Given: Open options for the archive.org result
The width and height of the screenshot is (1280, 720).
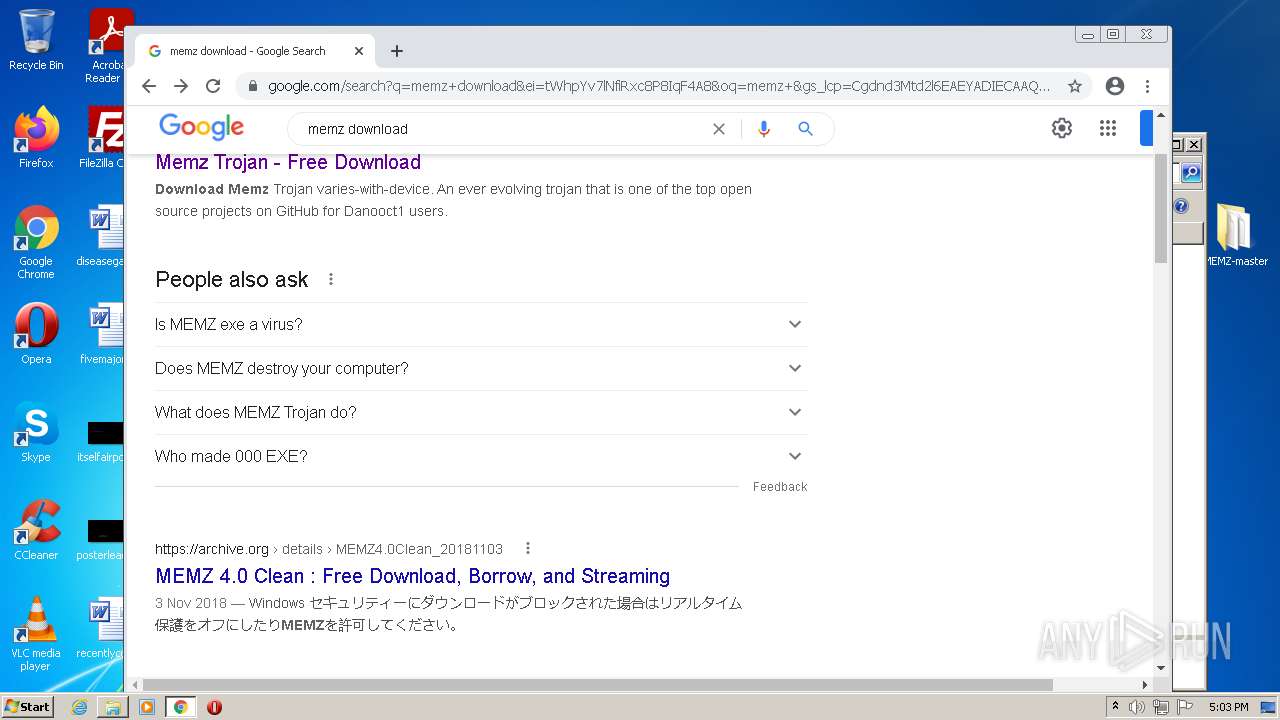Looking at the screenshot, I should [x=528, y=548].
